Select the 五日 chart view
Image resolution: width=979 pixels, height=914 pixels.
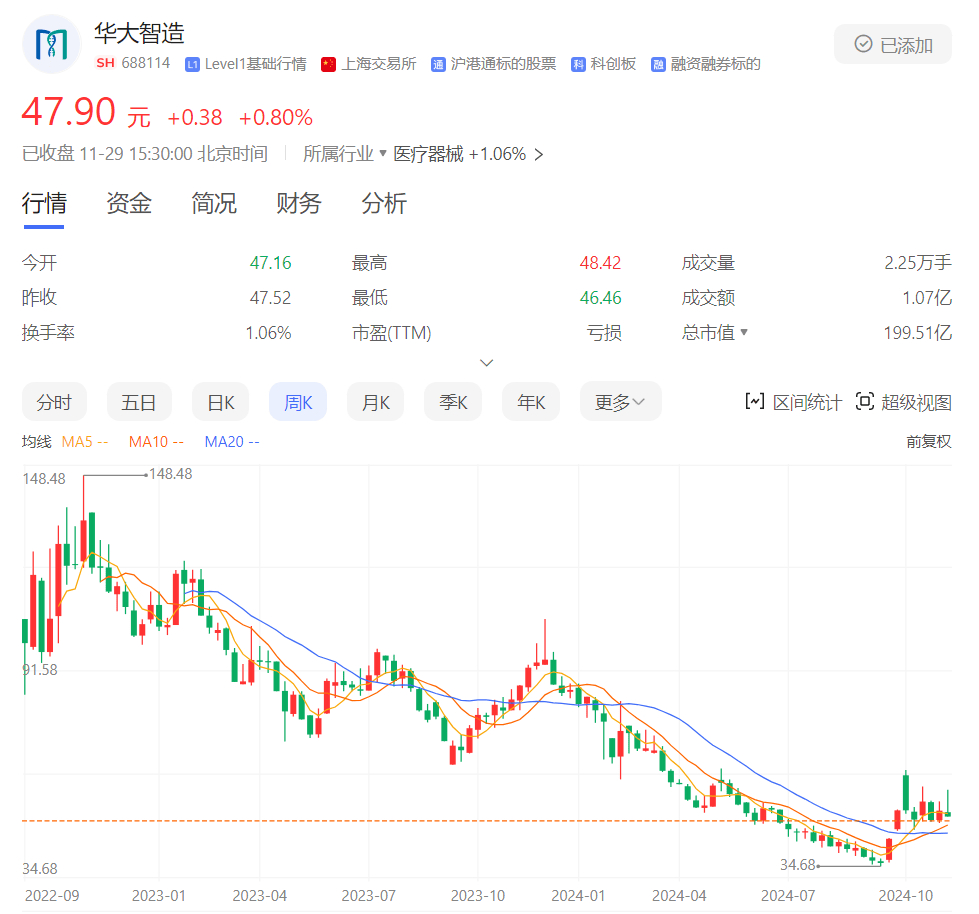pyautogui.click(x=139, y=402)
